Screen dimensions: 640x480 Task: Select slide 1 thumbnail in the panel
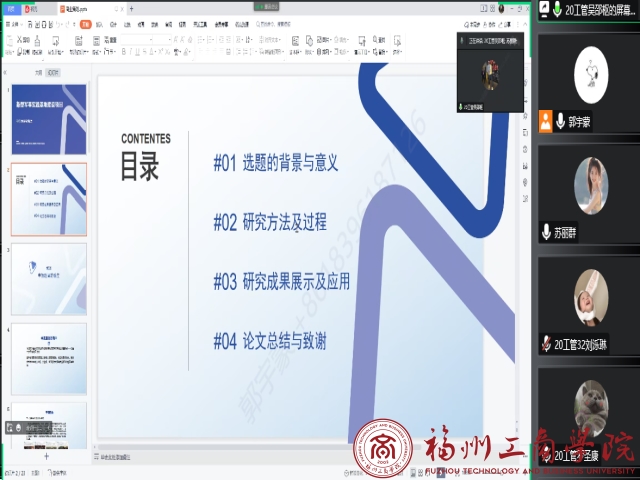[x=49, y=118]
